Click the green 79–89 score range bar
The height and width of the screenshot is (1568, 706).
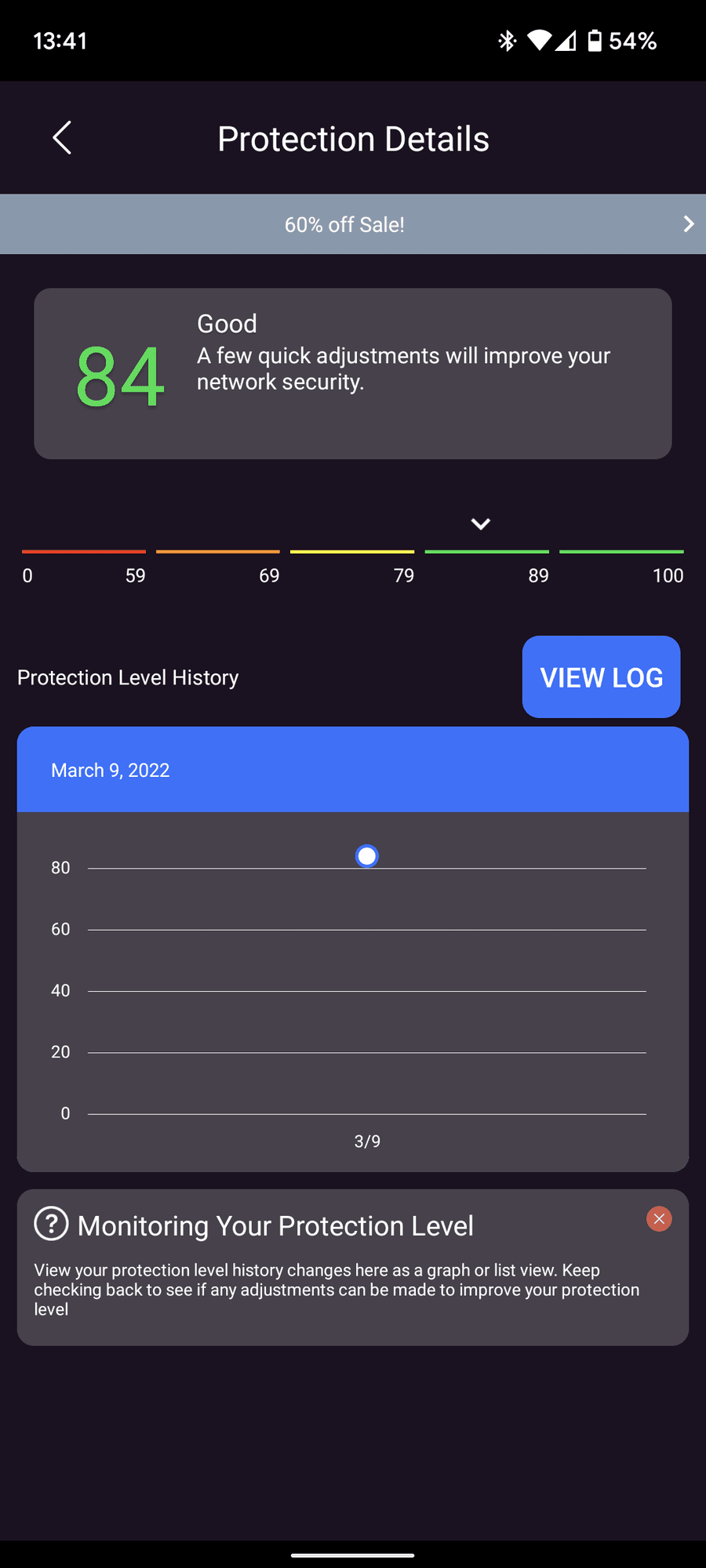[486, 552]
